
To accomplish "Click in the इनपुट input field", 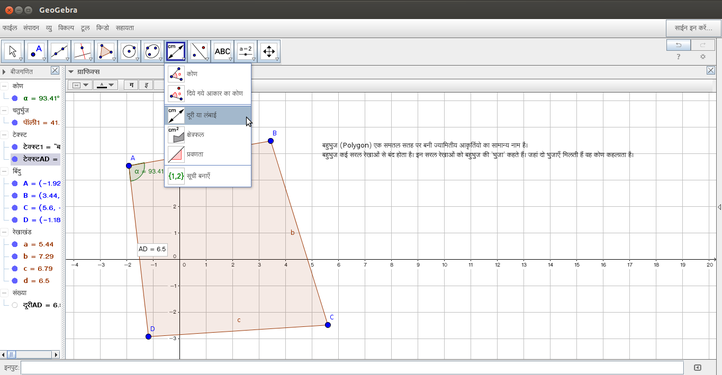I will (352, 367).
